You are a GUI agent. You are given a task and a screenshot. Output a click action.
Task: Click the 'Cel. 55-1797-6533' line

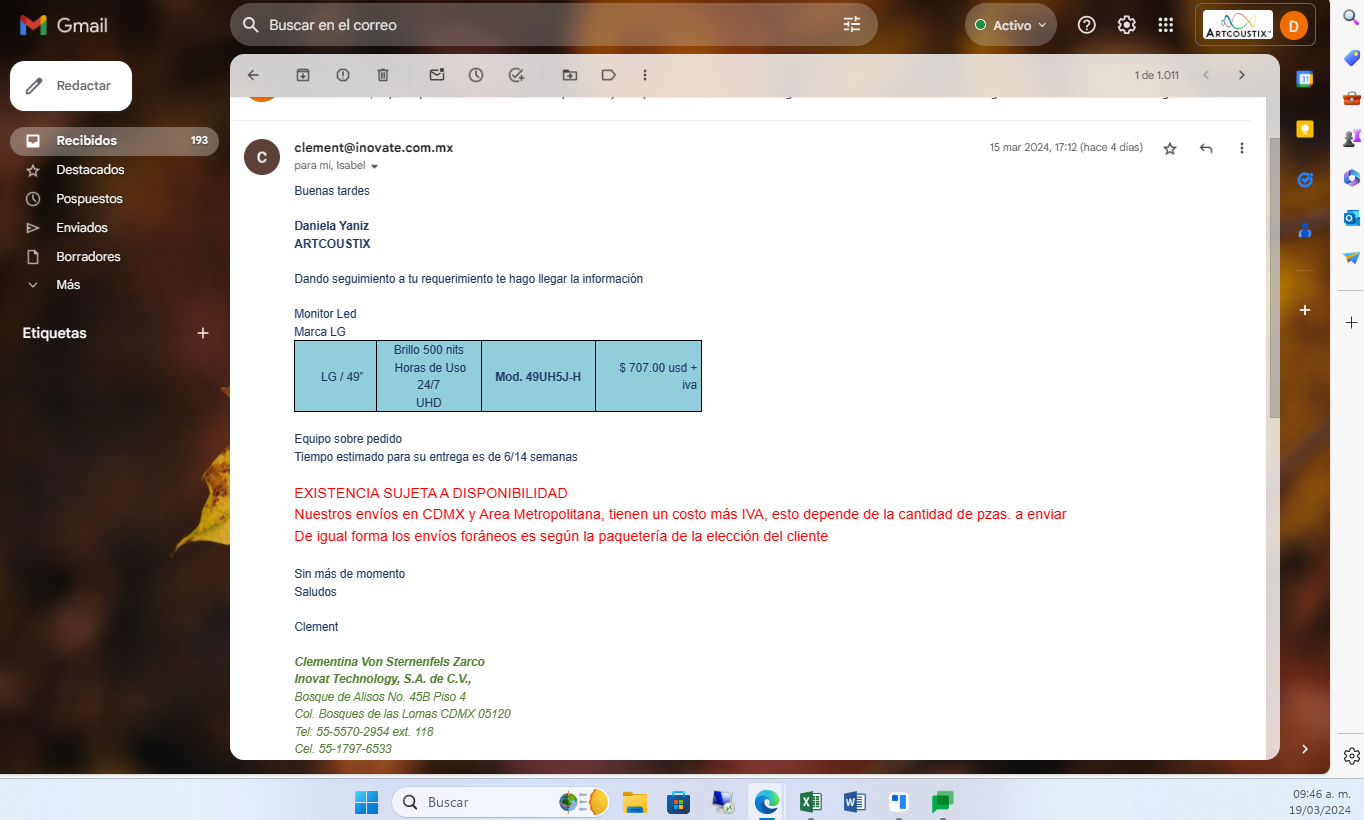(x=343, y=749)
